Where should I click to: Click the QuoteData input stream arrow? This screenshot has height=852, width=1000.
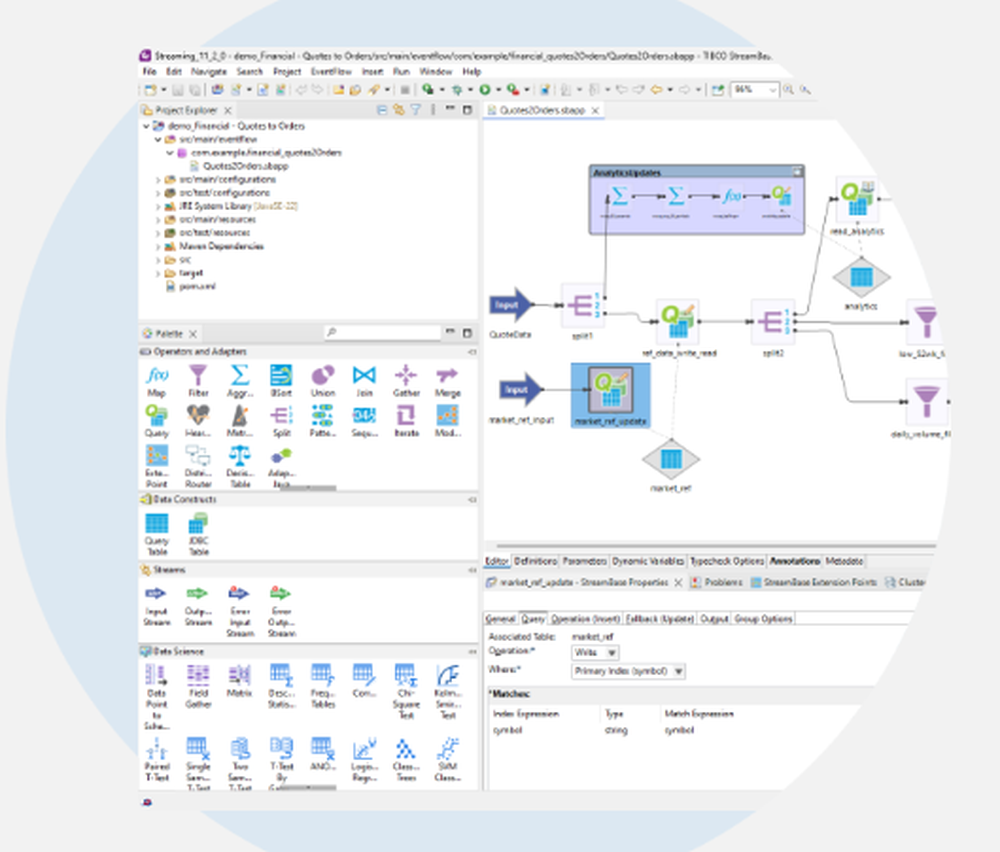[511, 305]
